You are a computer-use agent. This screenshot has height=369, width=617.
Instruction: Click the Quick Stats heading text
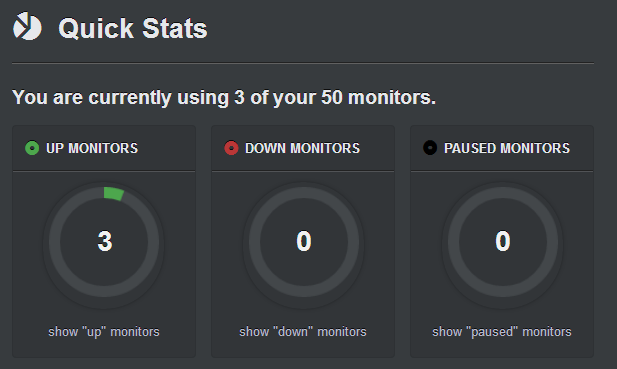click(x=133, y=28)
